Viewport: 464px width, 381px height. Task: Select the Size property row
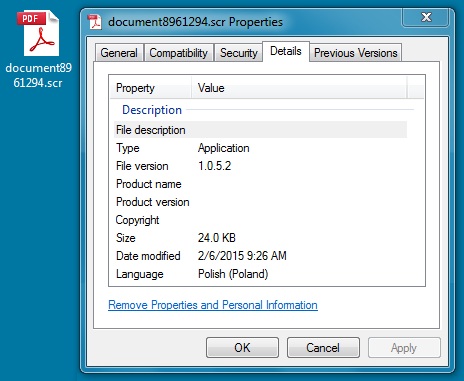coord(260,238)
